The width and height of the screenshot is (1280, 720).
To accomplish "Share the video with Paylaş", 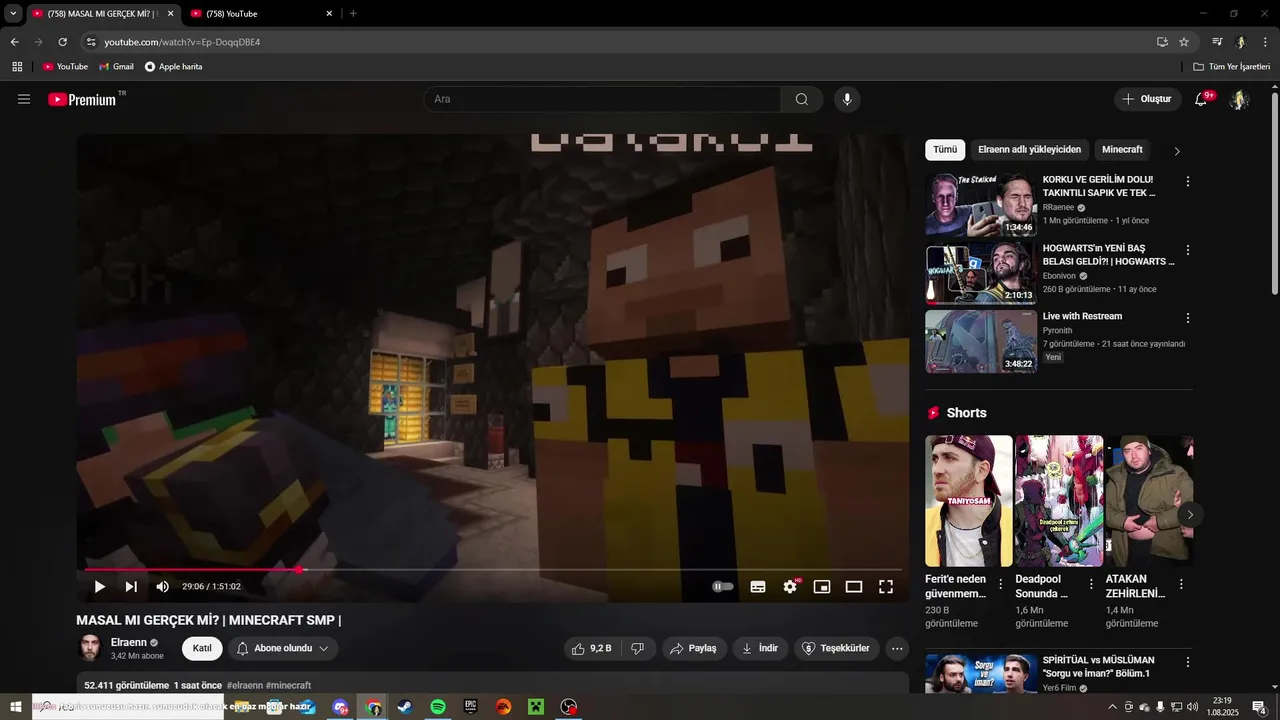I will (x=694, y=648).
